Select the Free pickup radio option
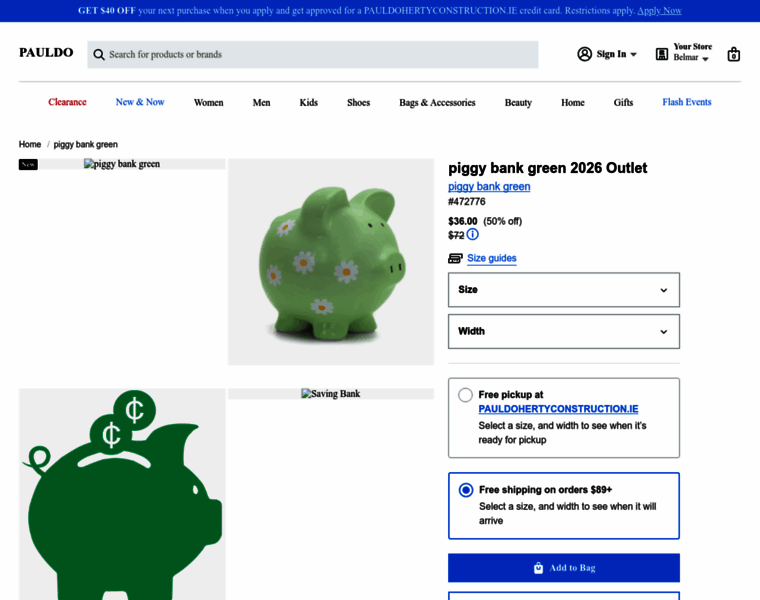The image size is (760, 600). (465, 395)
